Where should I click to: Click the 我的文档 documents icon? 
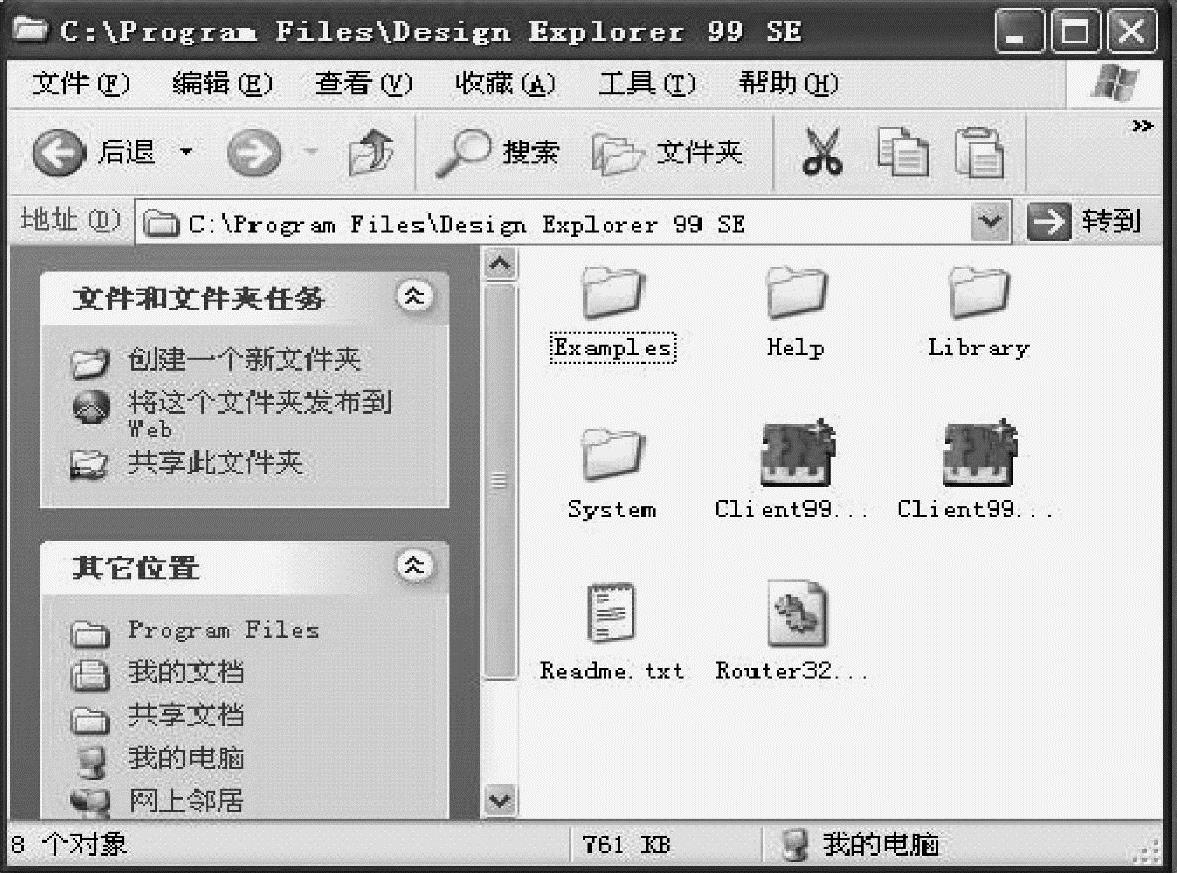coord(90,674)
